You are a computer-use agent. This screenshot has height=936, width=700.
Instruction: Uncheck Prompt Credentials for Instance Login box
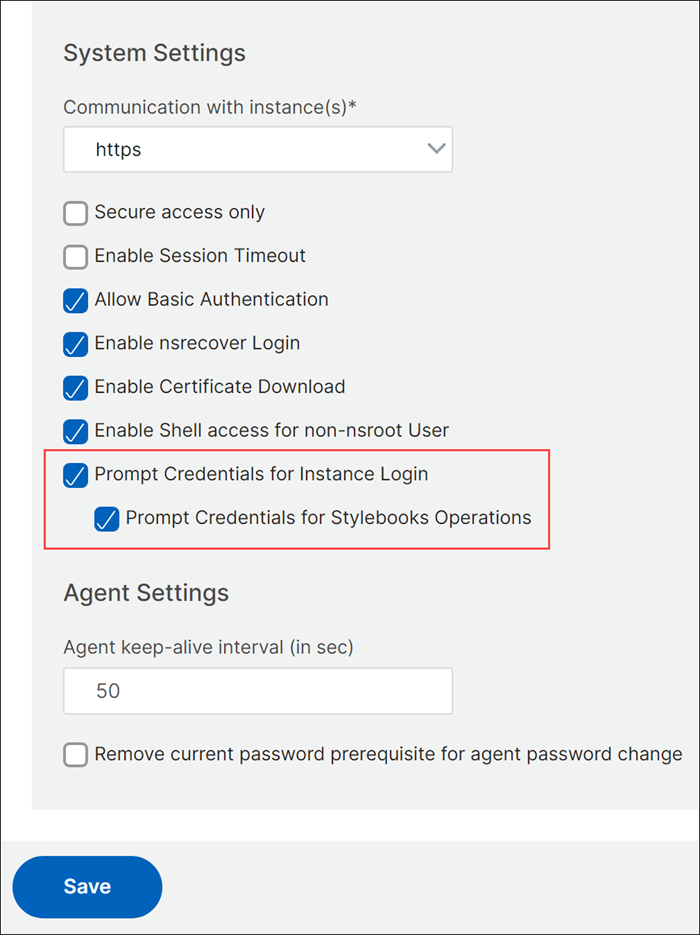click(76, 475)
